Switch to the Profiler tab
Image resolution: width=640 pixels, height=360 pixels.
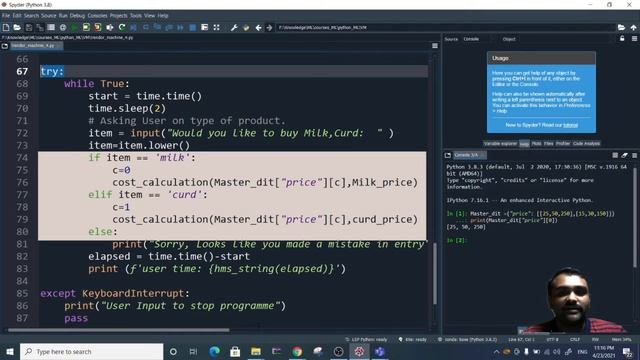pyautogui.click(x=562, y=144)
